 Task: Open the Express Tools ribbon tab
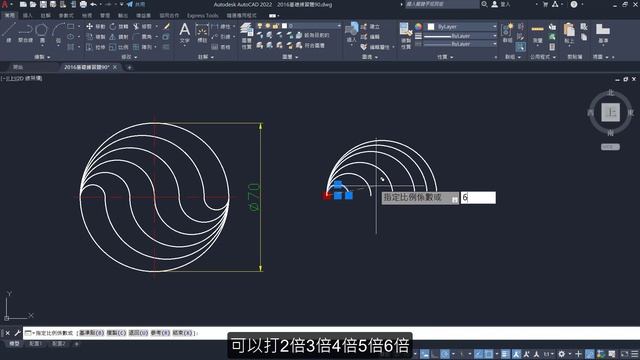click(x=202, y=16)
